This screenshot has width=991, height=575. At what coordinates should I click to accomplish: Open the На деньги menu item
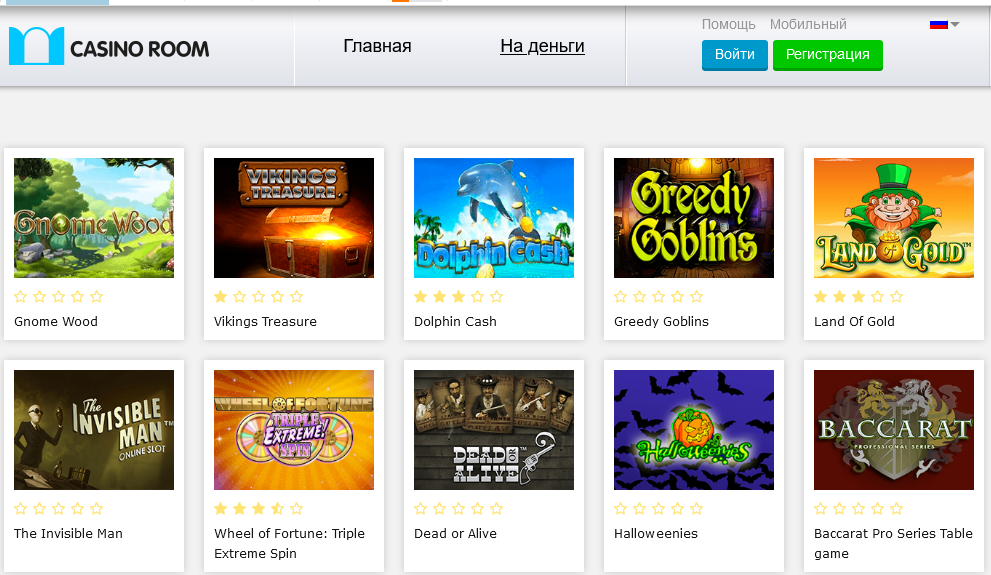(542, 46)
